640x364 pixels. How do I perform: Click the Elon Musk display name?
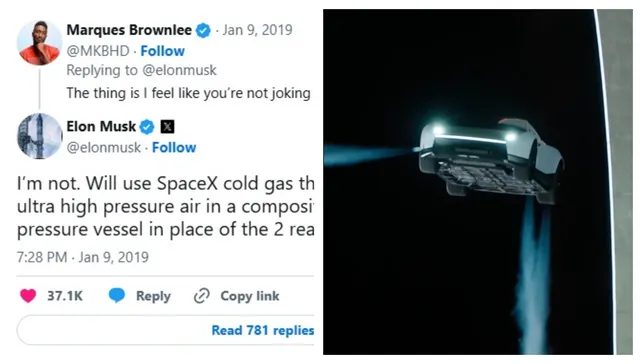pyautogui.click(x=101, y=127)
